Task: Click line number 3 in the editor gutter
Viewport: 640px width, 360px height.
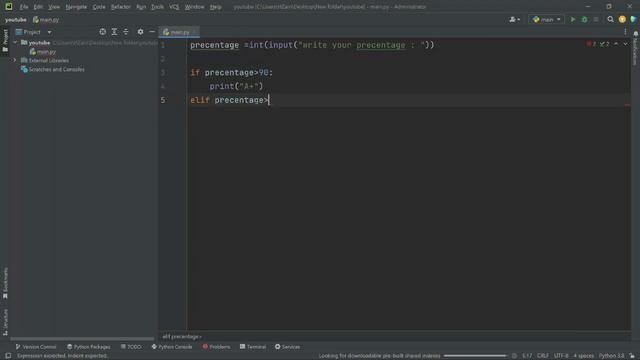Action: [163, 73]
